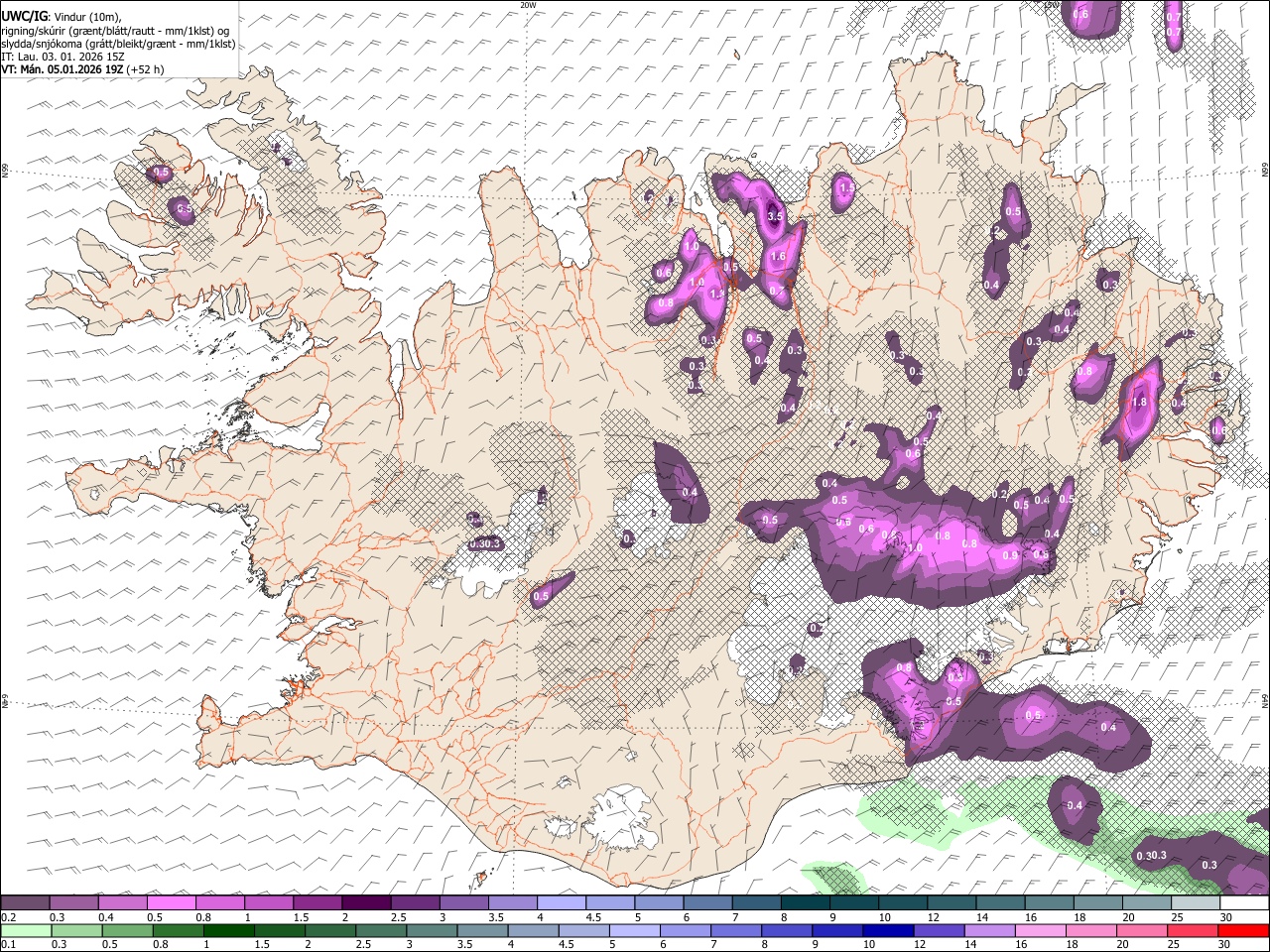The image size is (1270, 952).
Task: Click the medium green 0.5 swatch in lower legend
Action: [x=127, y=930]
